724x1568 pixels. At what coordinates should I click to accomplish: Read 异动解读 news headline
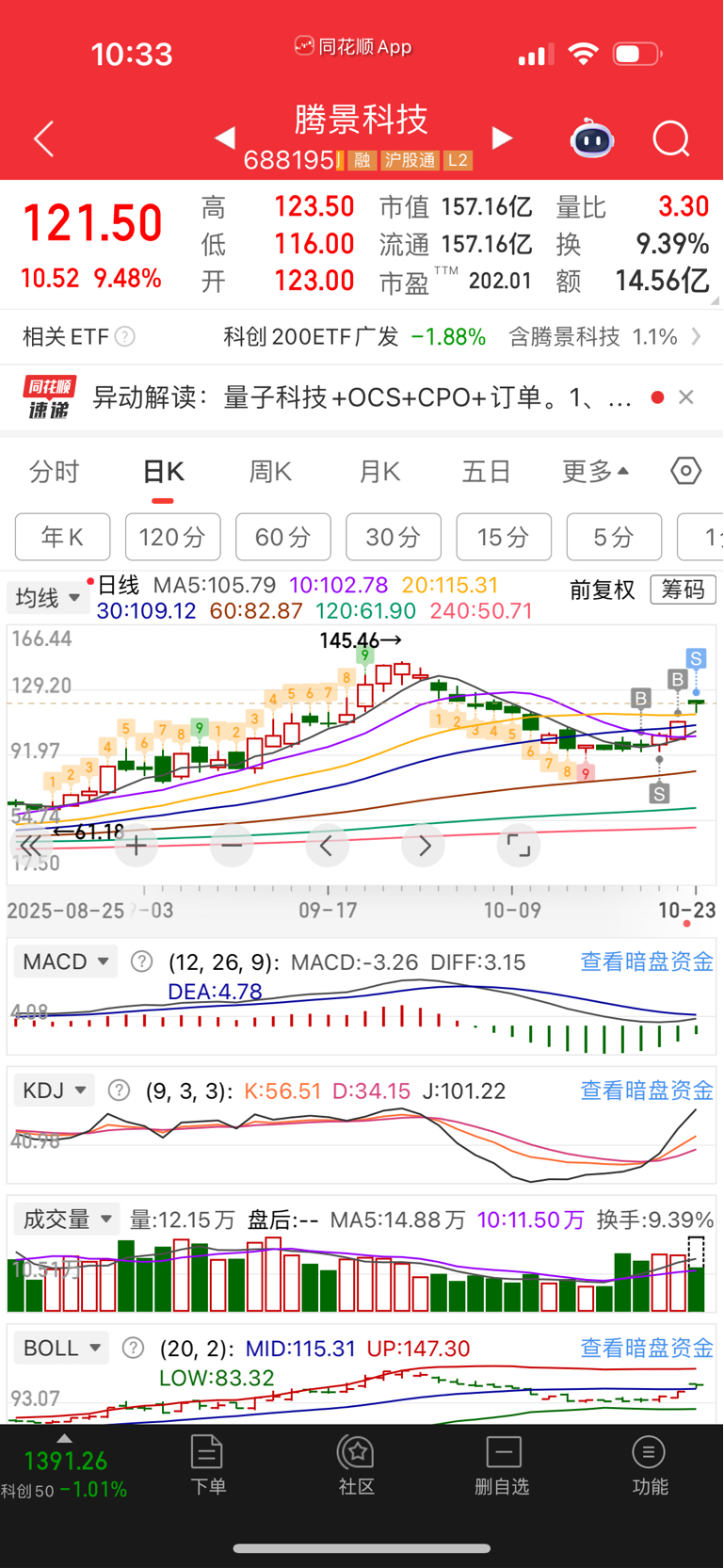[x=362, y=397]
